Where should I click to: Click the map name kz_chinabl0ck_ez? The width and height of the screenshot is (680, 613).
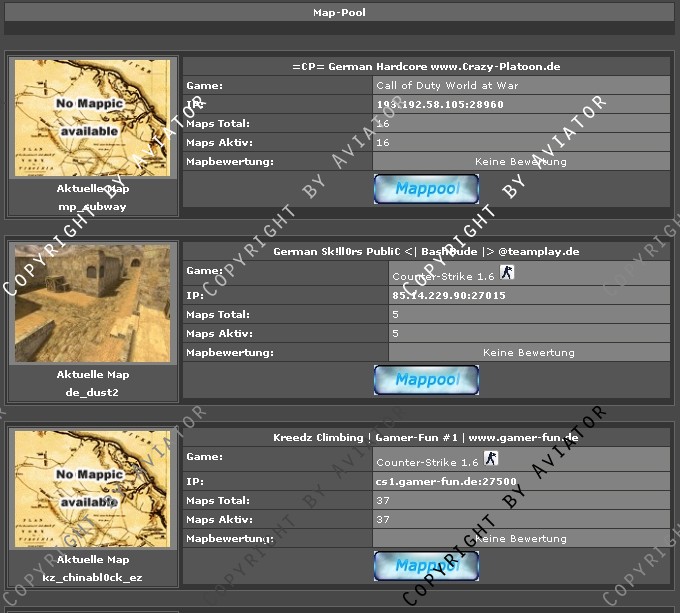(92, 578)
